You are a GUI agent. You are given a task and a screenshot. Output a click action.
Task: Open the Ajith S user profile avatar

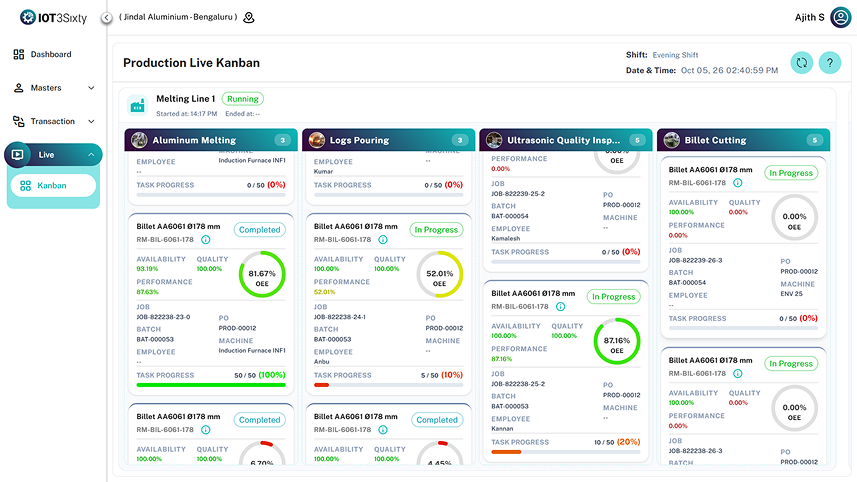841,17
